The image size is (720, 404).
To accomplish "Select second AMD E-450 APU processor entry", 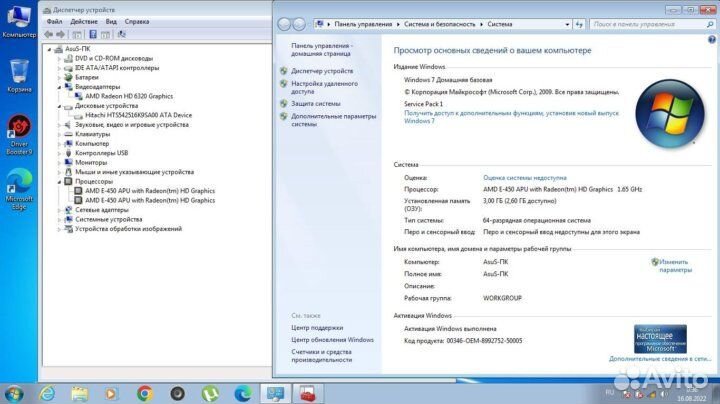I will coord(150,200).
